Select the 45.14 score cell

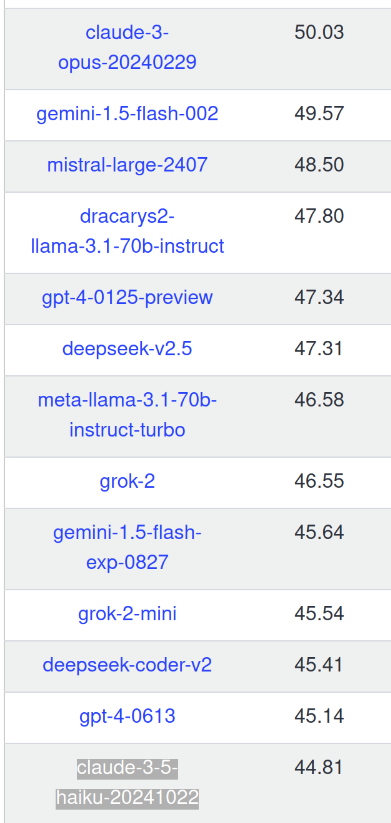pos(319,716)
